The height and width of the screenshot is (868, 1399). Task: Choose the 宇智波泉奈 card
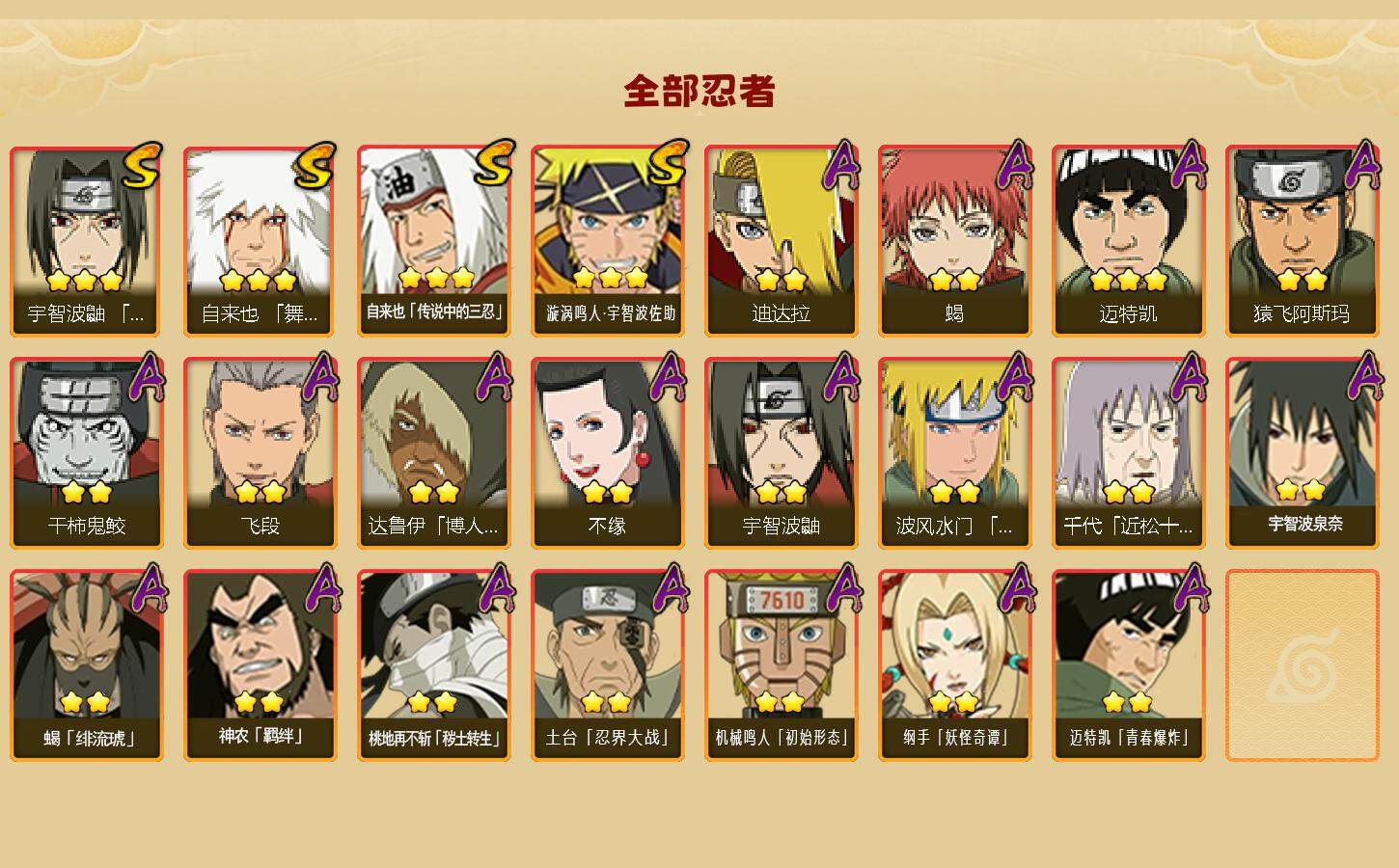(x=1303, y=453)
